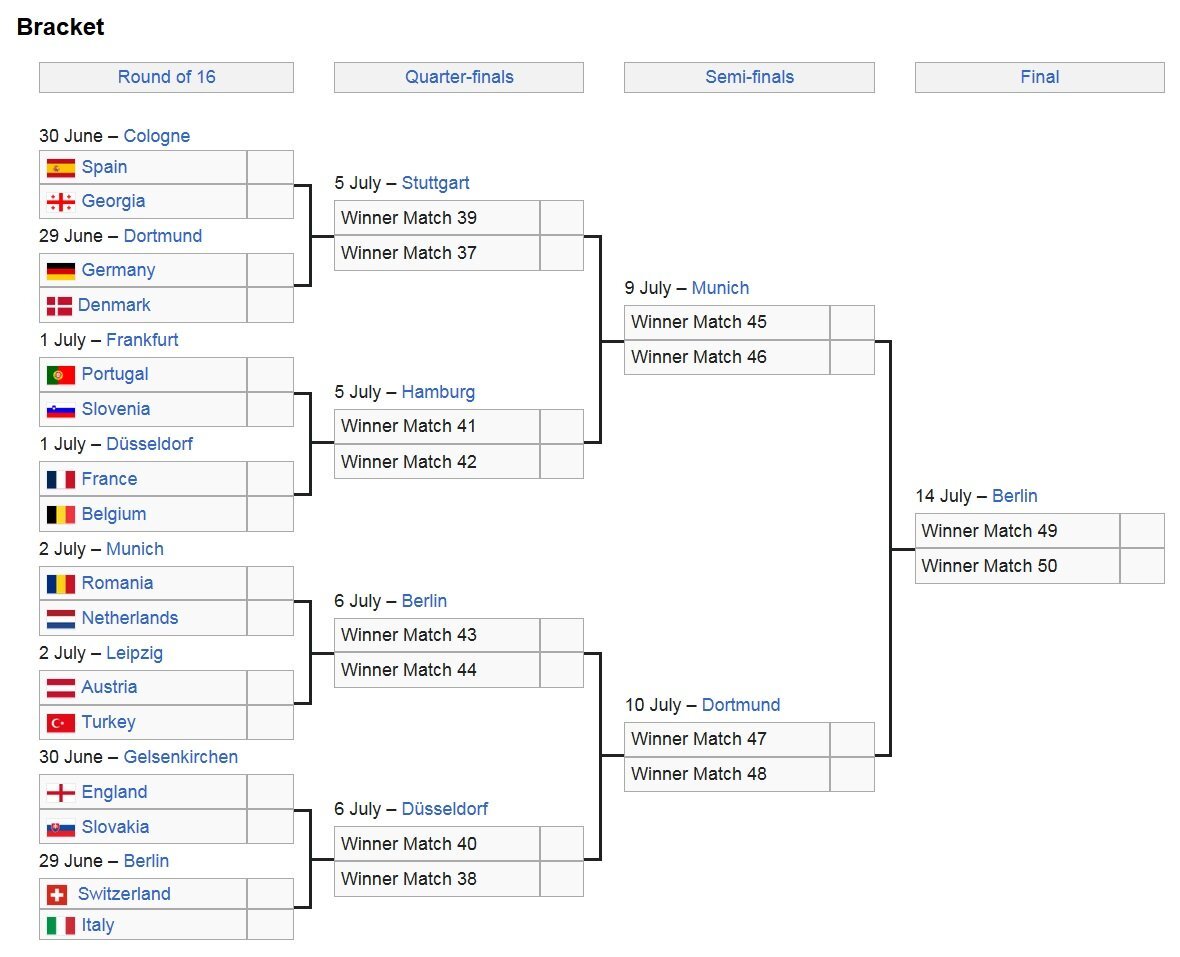The height and width of the screenshot is (957, 1180).
Task: Click the Netherlands flag icon
Action: (x=60, y=619)
